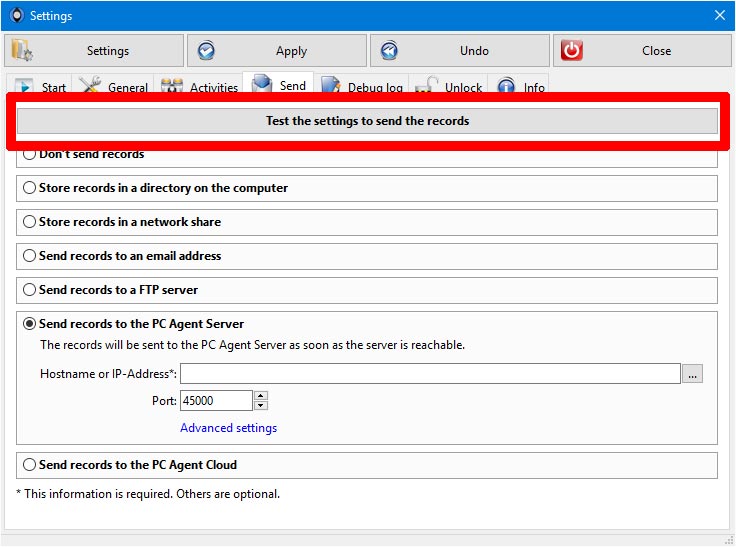Click the Settings folder icon button
The width and height of the screenshot is (736, 547).
tap(22, 51)
